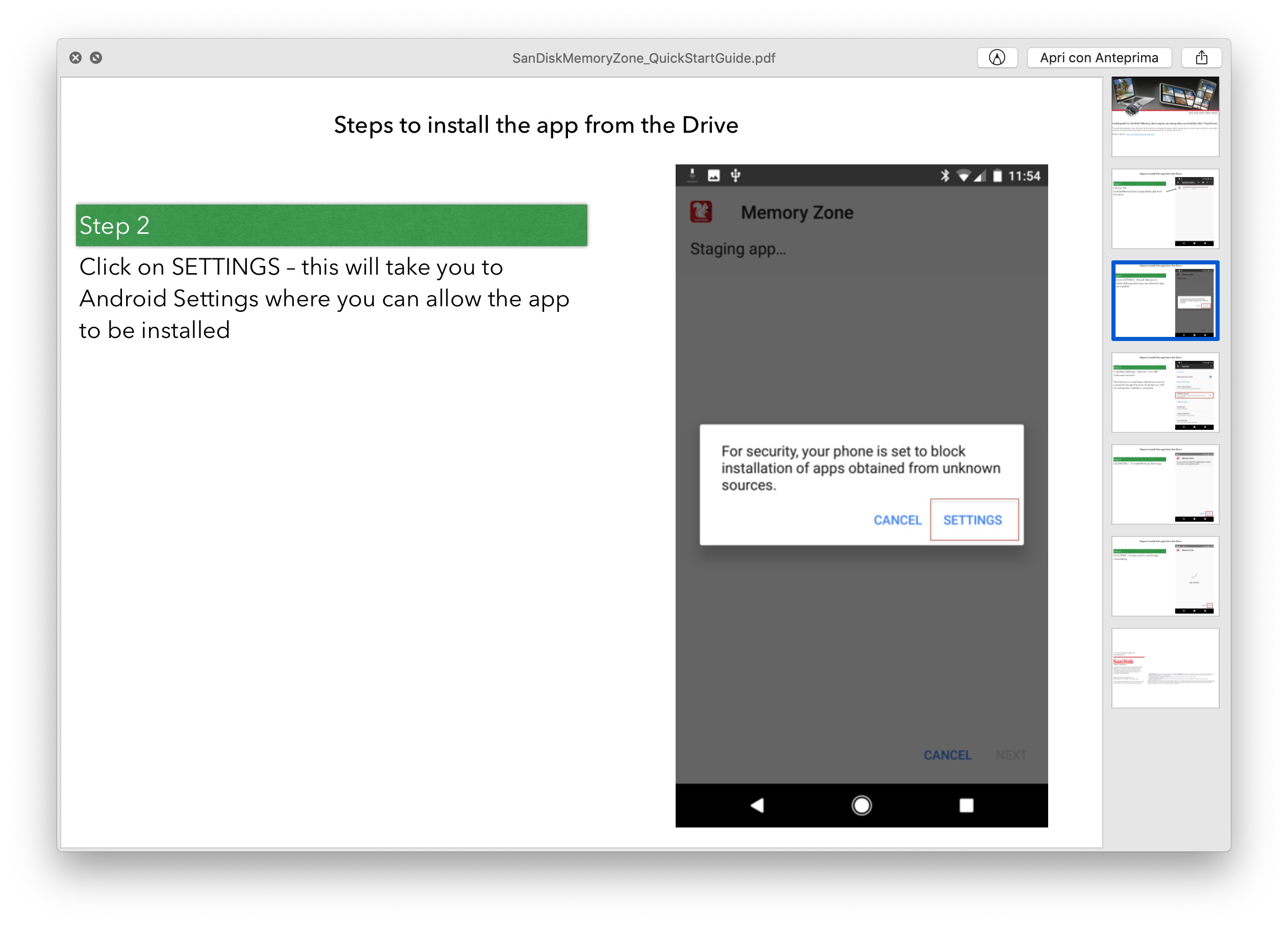Screen dimensions: 1288x927
Task: Tap the Android home circle icon
Action: click(x=861, y=805)
